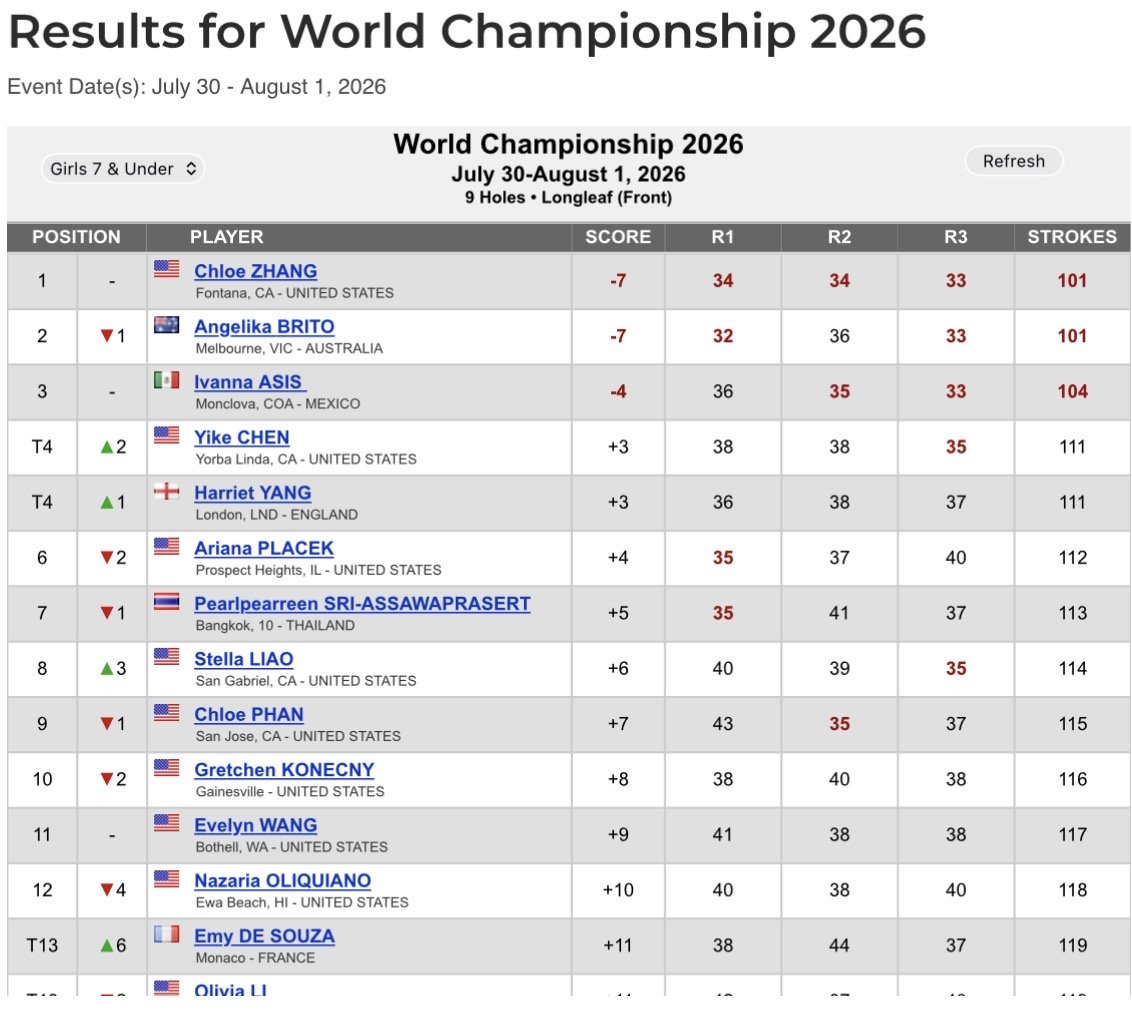Open Pearlpearreen SRI-ASSAWAPRASERT player link
The image size is (1132, 1010).
tap(362, 604)
